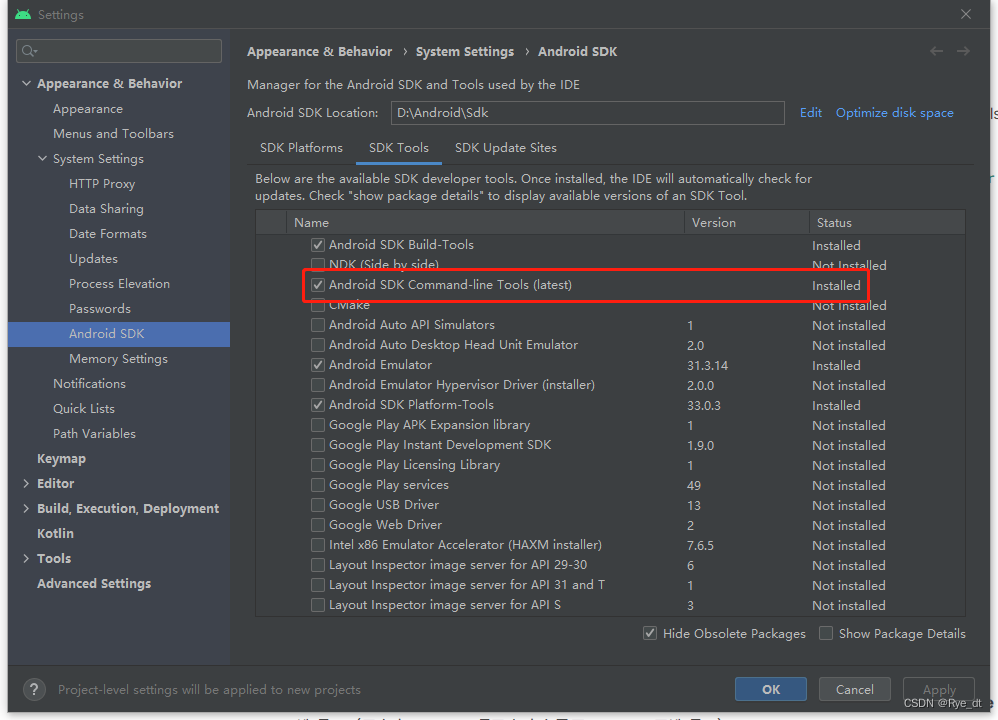Check Intel x86 Emulator Accelerator (HAXM installer)
The height and width of the screenshot is (720, 998).
click(318, 544)
